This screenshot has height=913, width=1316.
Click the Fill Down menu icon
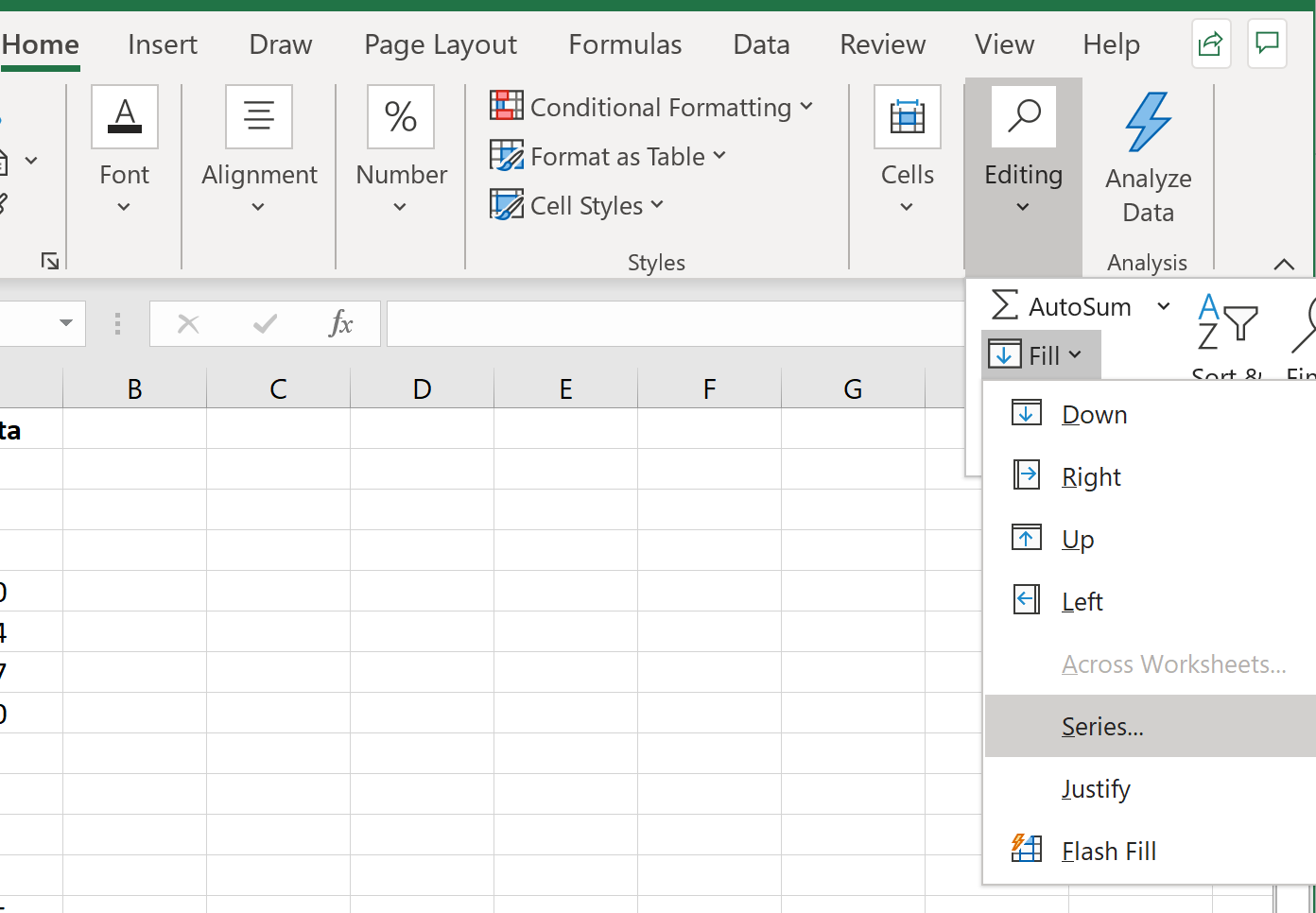point(1027,413)
